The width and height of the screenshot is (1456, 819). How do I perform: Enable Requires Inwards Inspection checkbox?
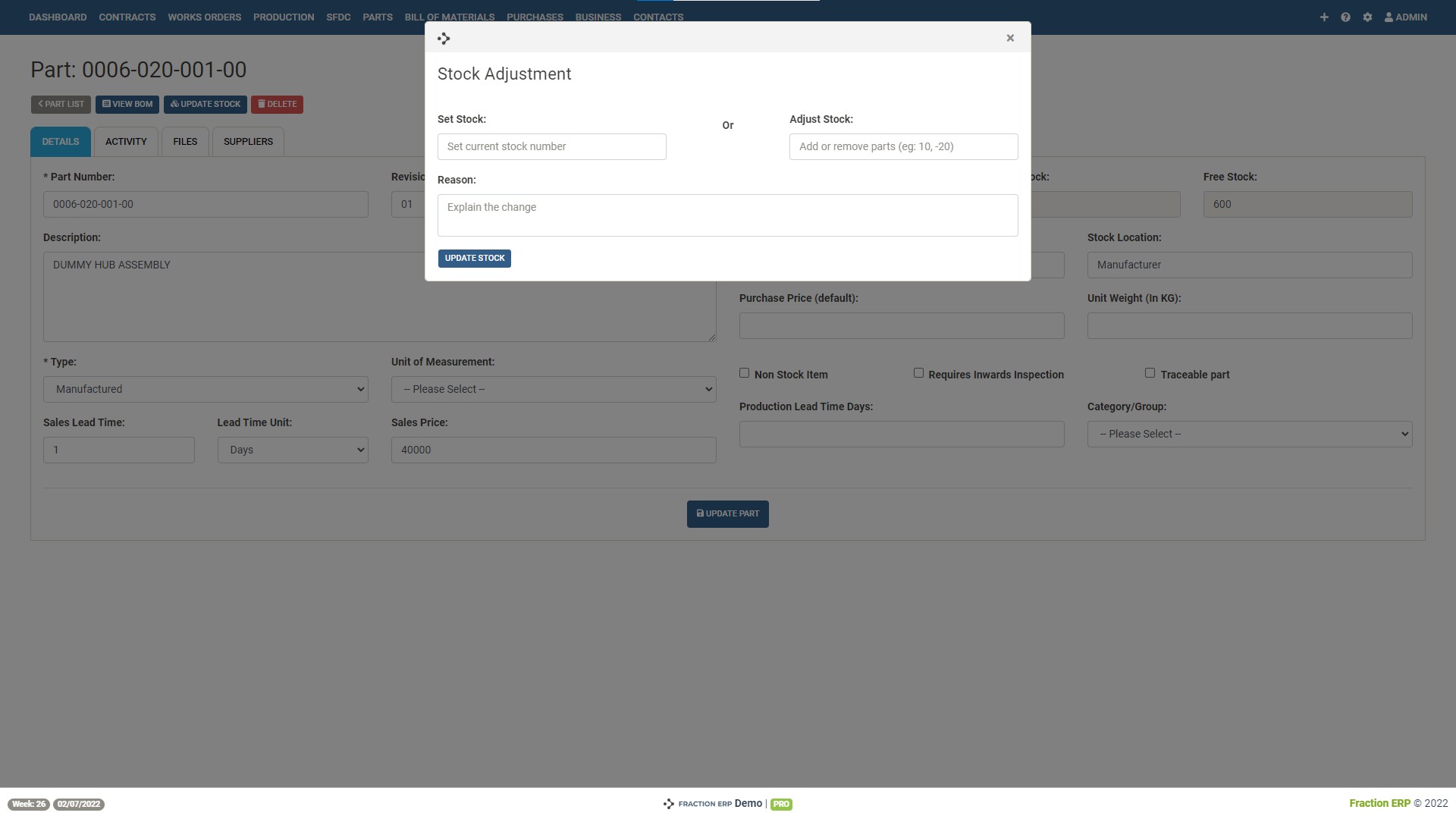point(918,372)
